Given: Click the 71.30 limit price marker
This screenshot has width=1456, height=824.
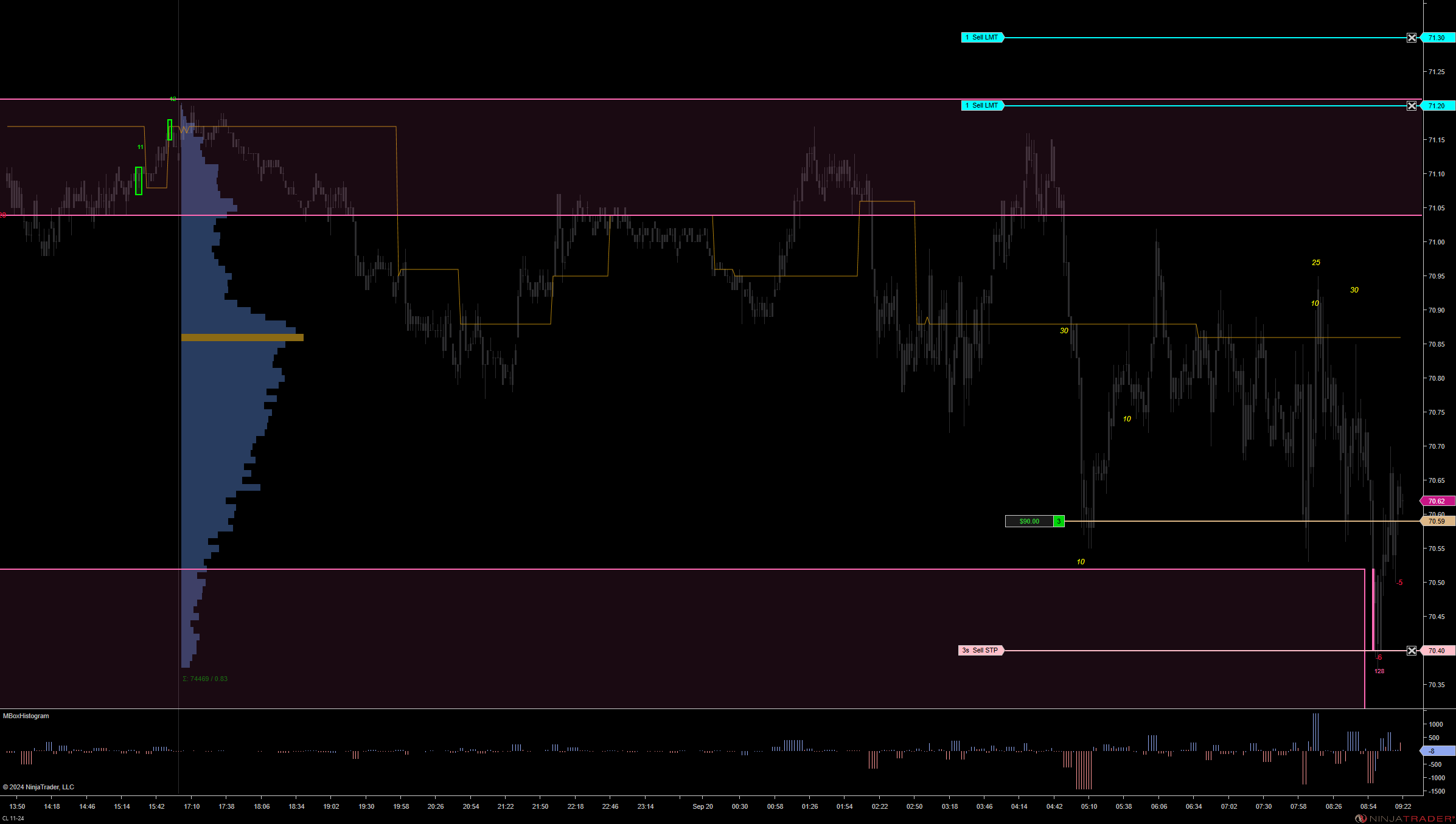Looking at the screenshot, I should pyautogui.click(x=1437, y=38).
